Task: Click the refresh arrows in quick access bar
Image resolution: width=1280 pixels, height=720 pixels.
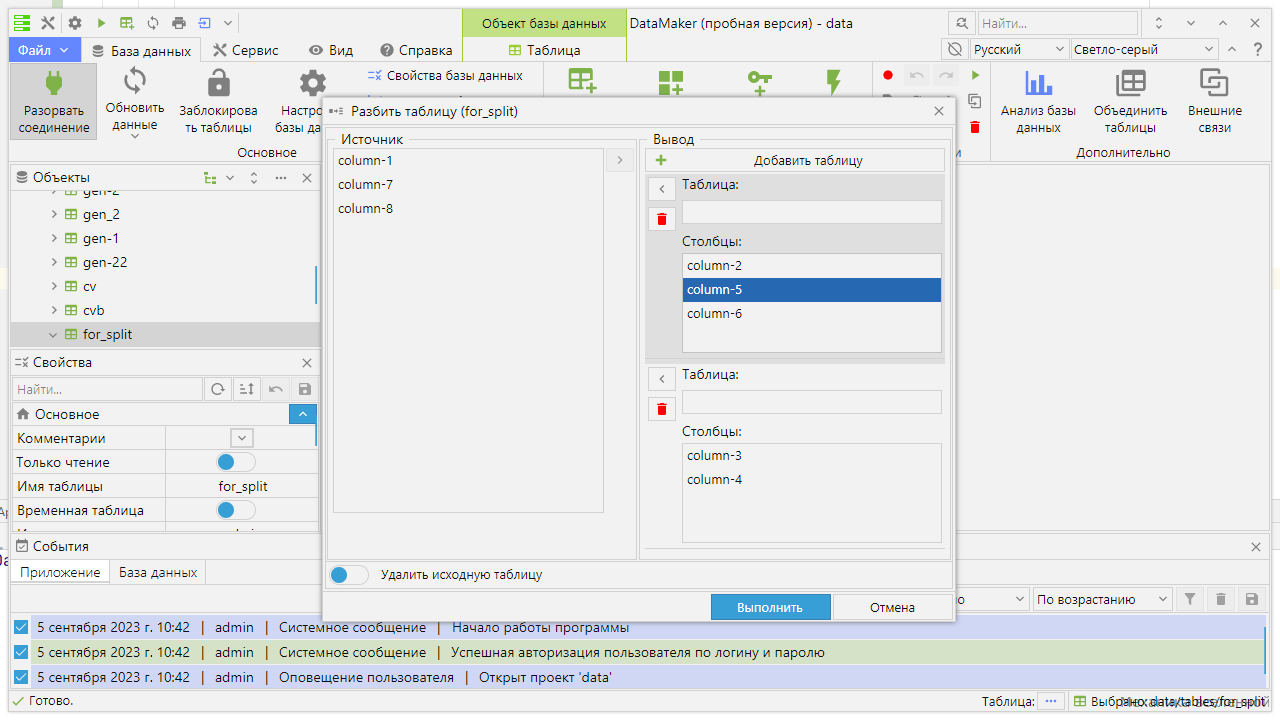Action: click(153, 22)
